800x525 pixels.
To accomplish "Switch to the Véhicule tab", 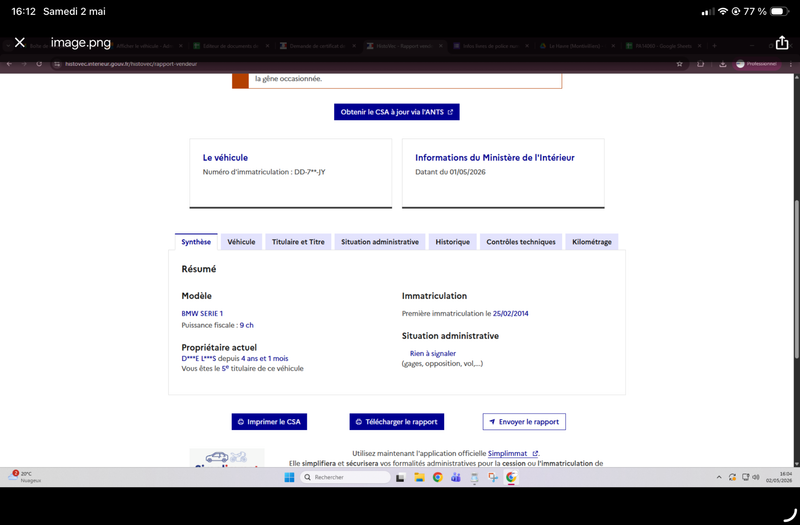I will (241, 242).
